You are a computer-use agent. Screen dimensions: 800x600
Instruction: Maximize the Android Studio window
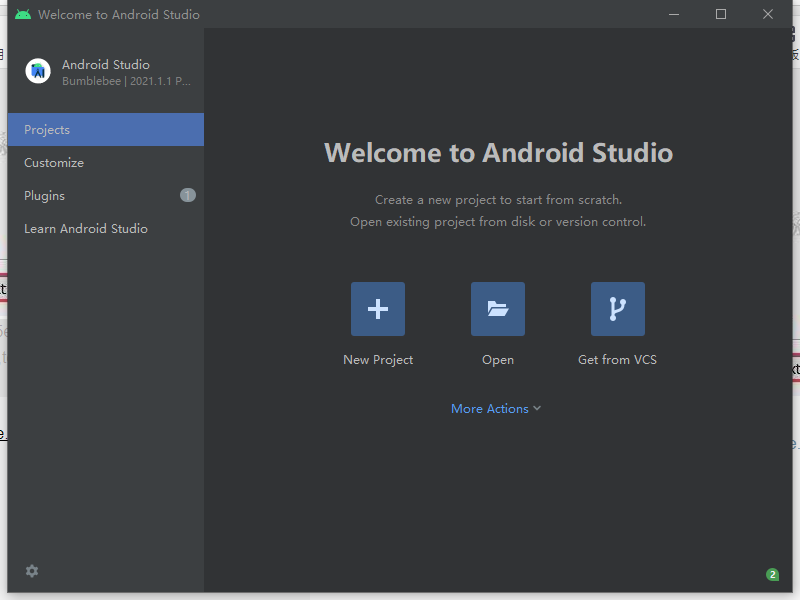(721, 14)
